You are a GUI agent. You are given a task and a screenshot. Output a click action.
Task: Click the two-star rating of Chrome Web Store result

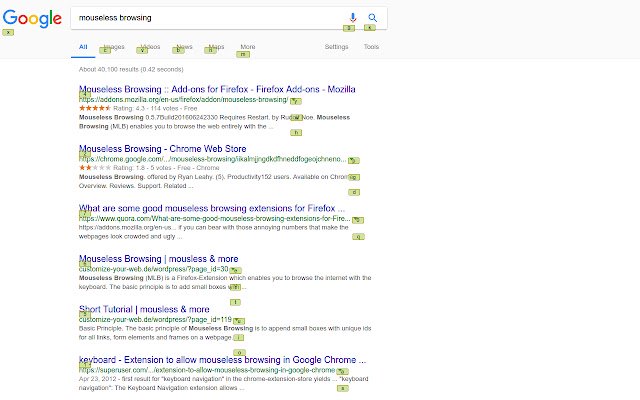95,168
